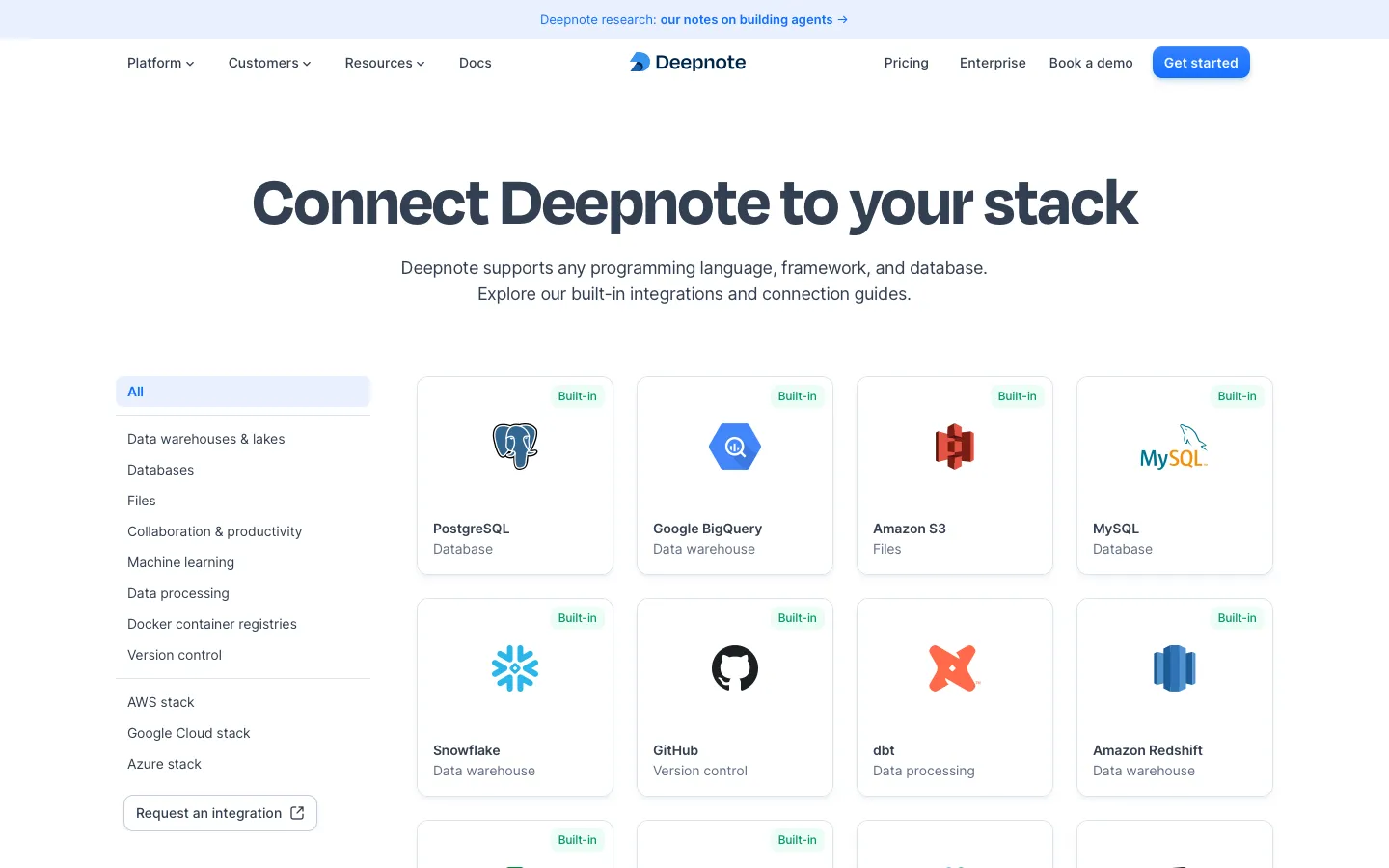This screenshot has width=1389, height=868.
Task: Choose the Machine learning category
Action: coord(181,562)
